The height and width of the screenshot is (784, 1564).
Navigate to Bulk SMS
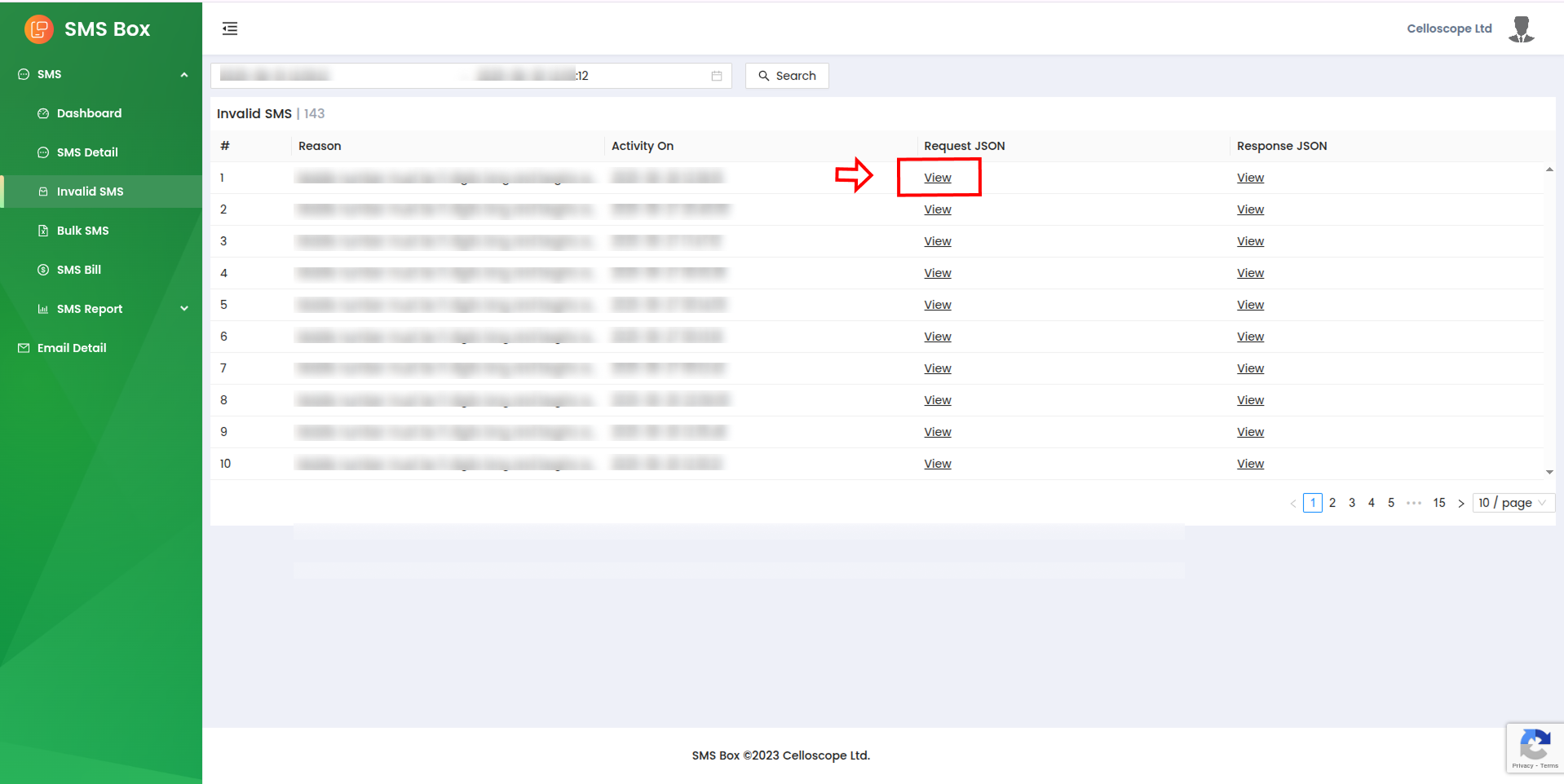pyautogui.click(x=82, y=231)
